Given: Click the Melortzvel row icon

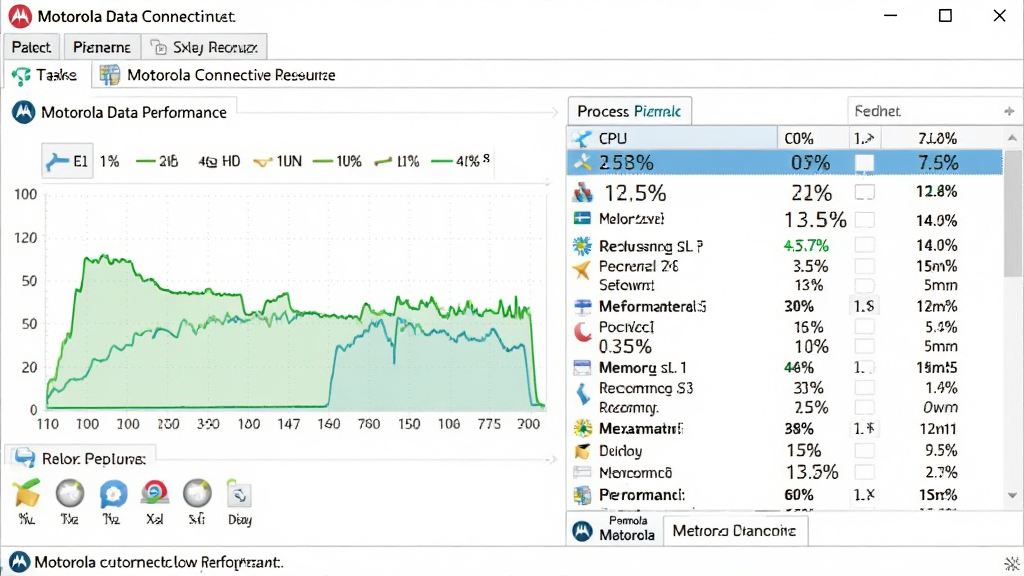Looking at the screenshot, I should (x=582, y=219).
